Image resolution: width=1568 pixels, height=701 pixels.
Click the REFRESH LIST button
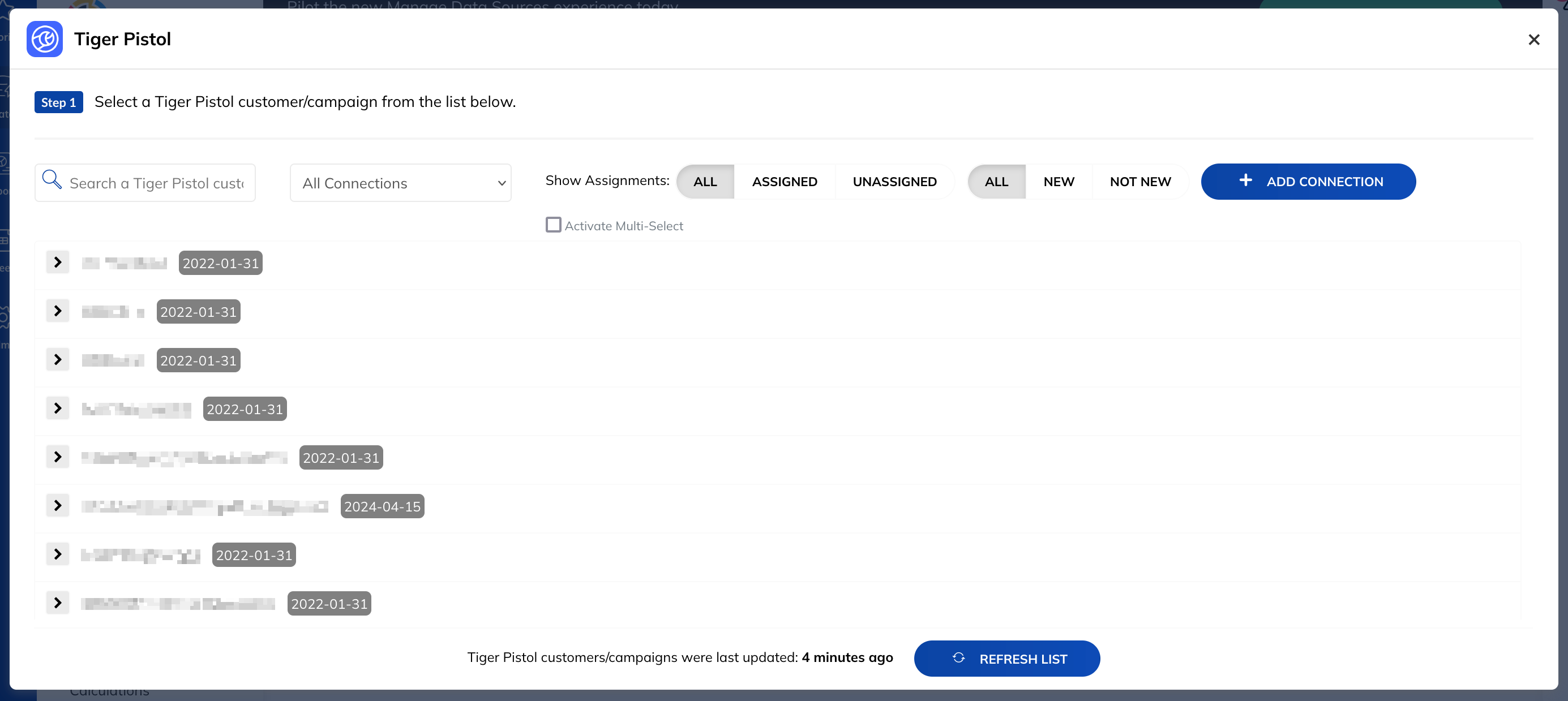click(1007, 659)
